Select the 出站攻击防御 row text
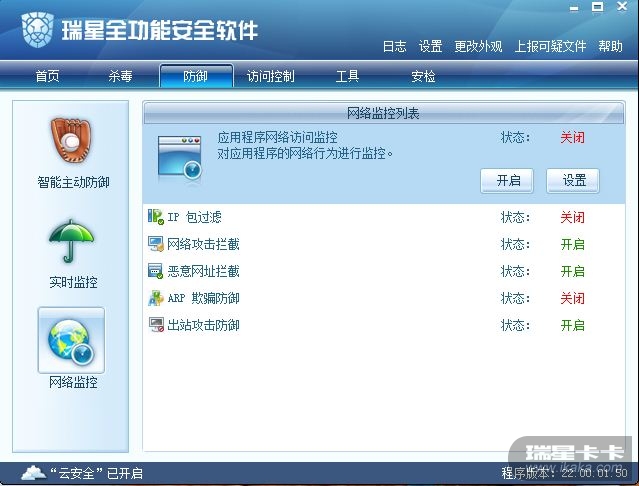 203,325
